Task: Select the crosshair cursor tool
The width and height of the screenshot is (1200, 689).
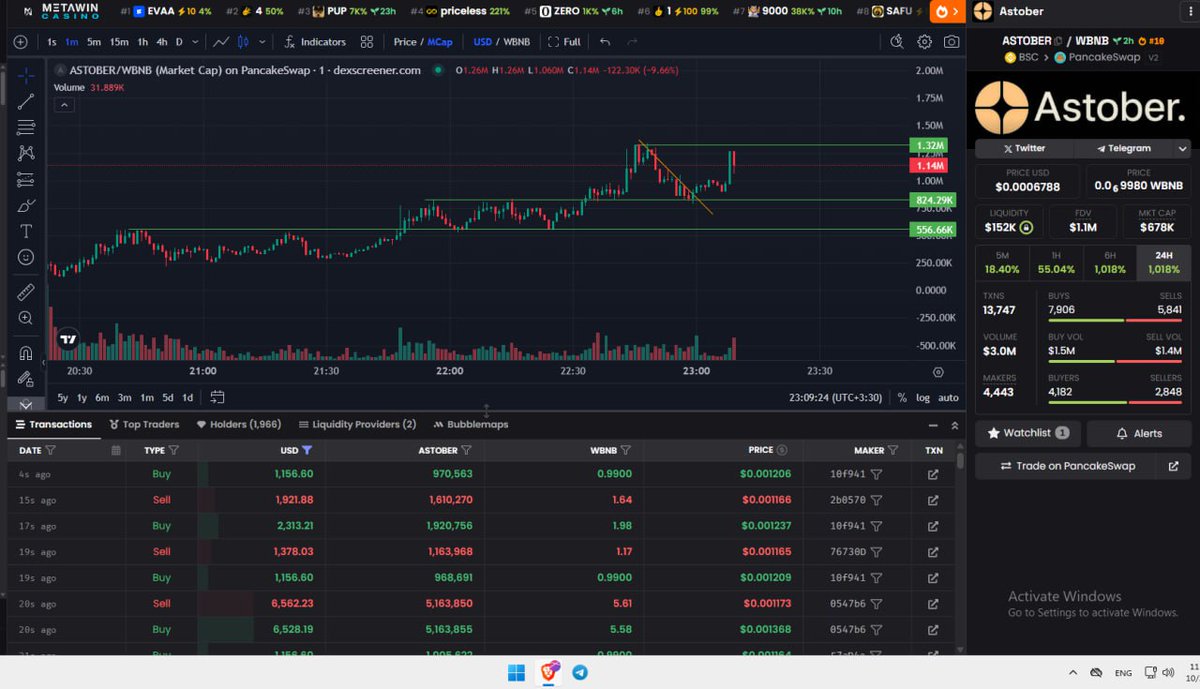Action: point(26,75)
